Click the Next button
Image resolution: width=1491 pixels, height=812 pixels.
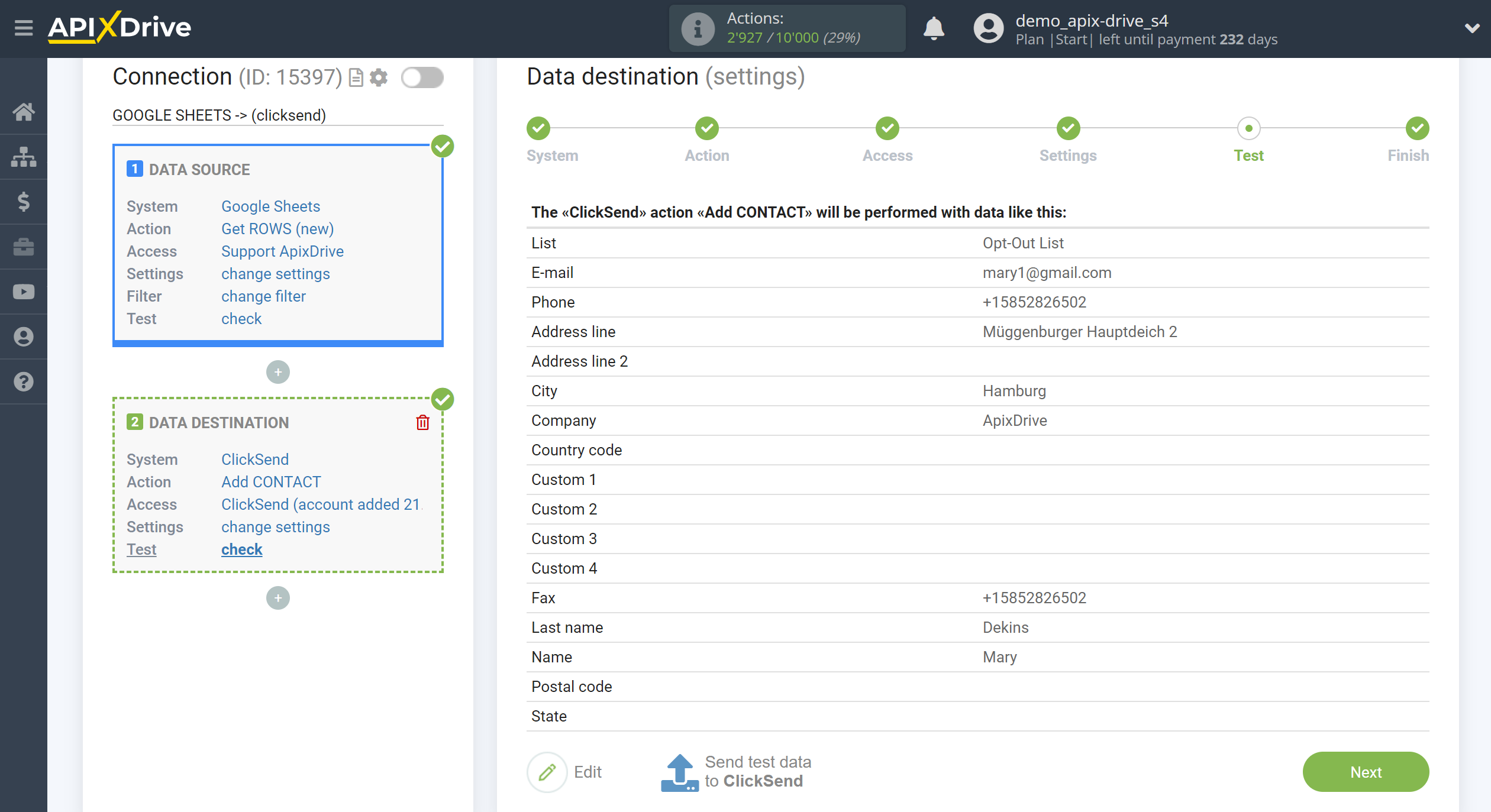point(1366,772)
